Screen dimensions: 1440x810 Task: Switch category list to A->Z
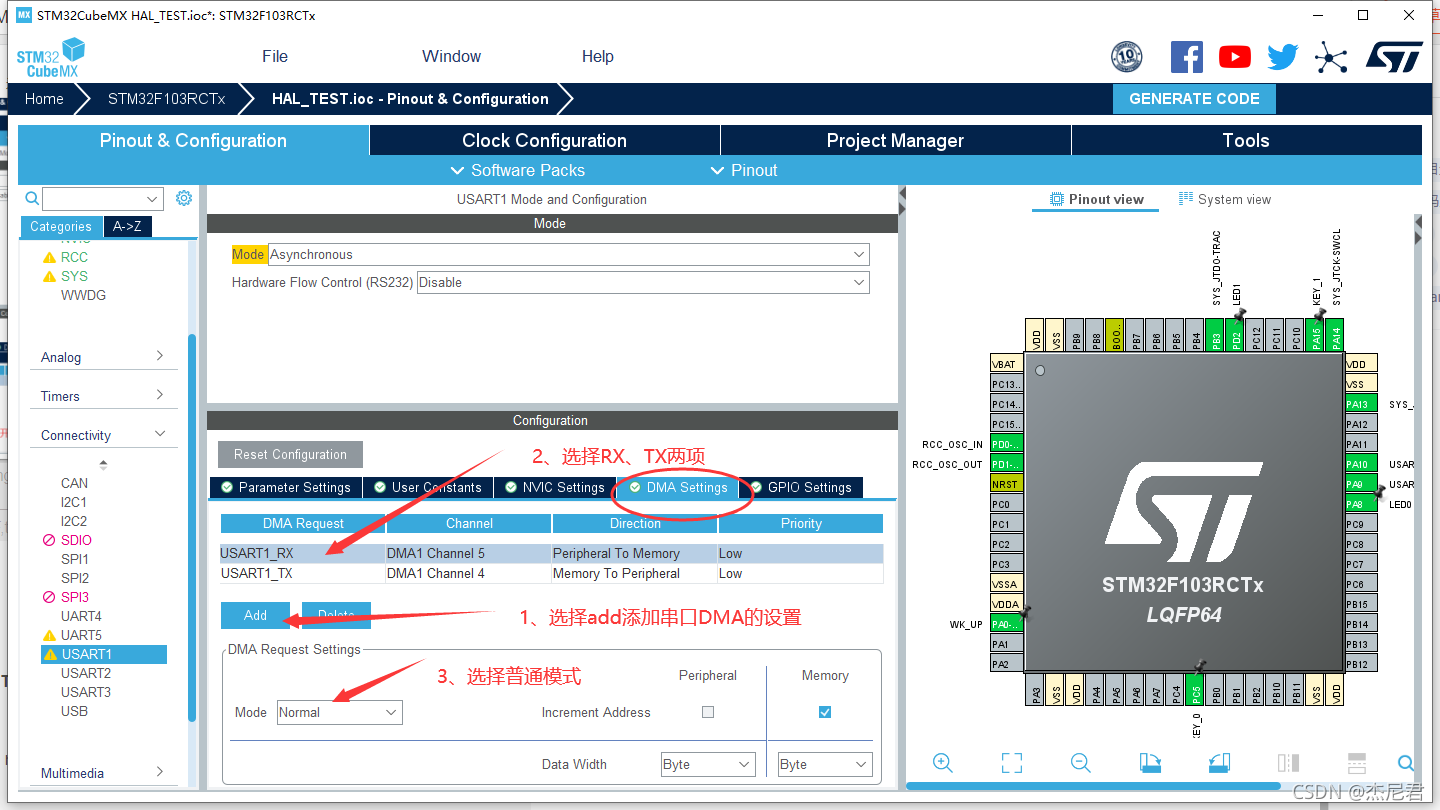point(127,226)
